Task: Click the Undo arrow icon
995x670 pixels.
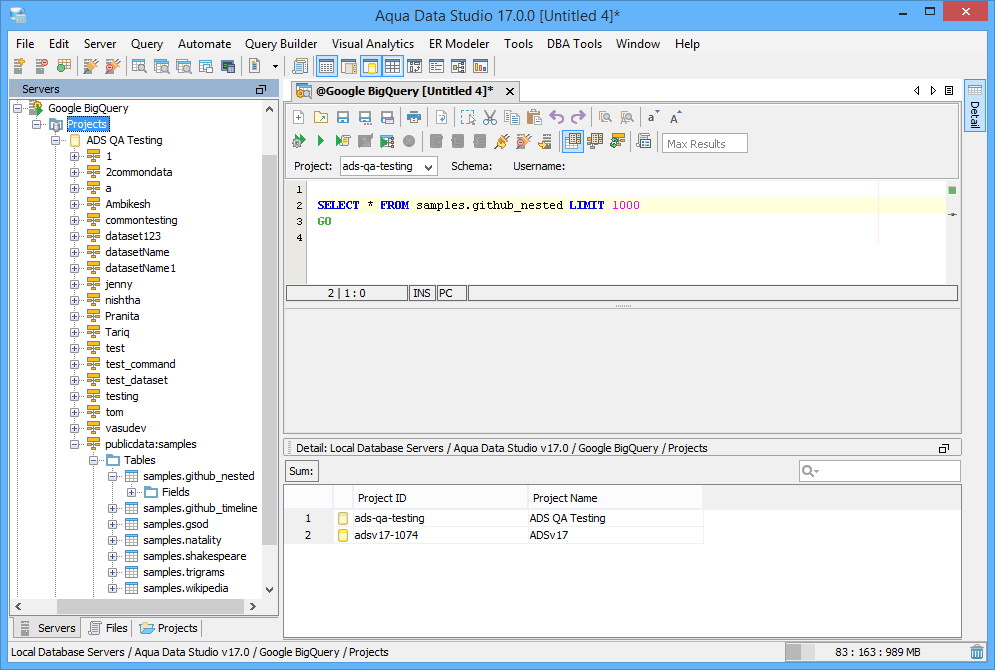Action: pyautogui.click(x=556, y=117)
